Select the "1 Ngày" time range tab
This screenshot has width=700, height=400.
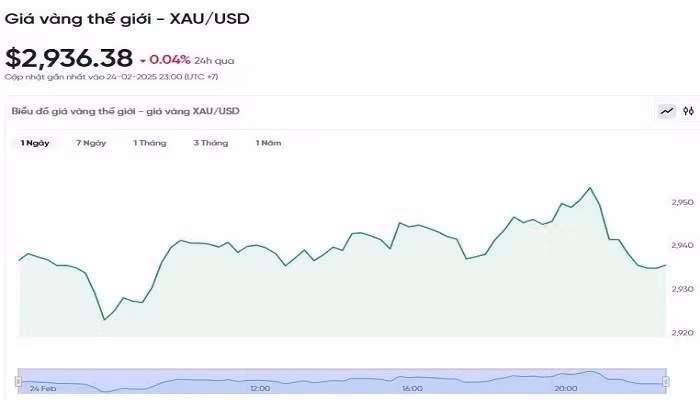tap(35, 143)
